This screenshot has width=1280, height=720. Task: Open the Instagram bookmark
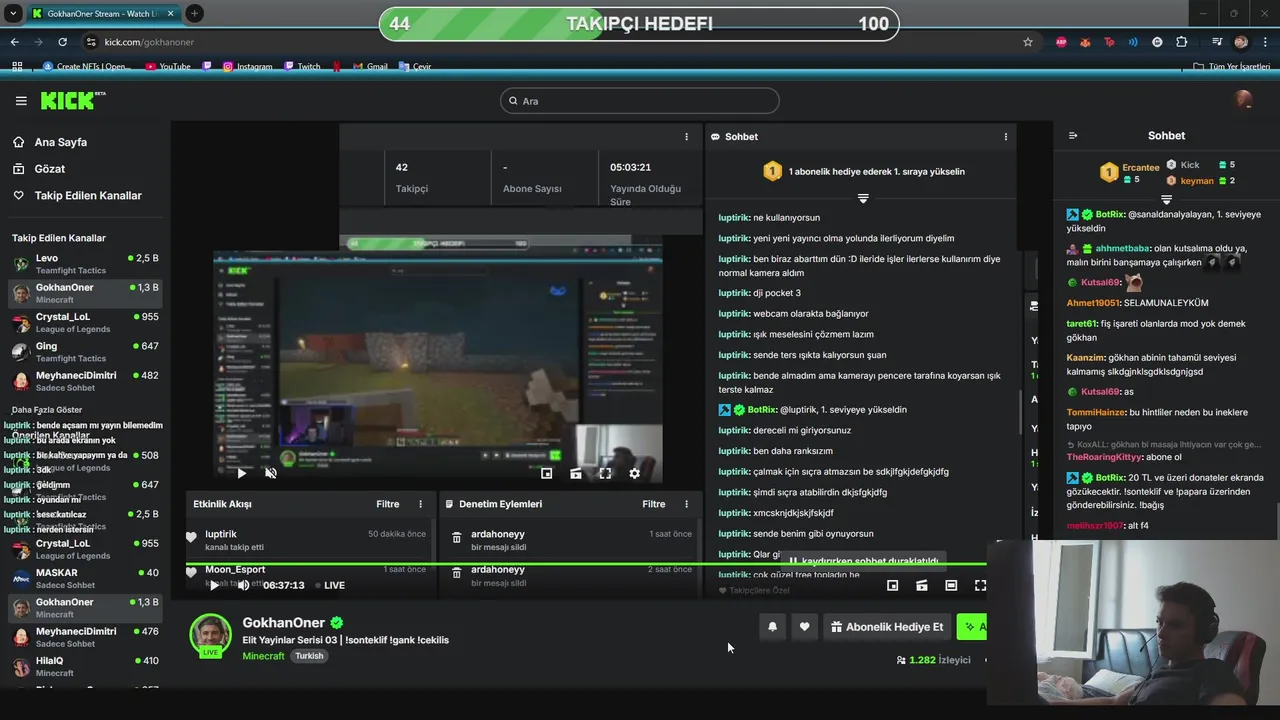pos(247,66)
